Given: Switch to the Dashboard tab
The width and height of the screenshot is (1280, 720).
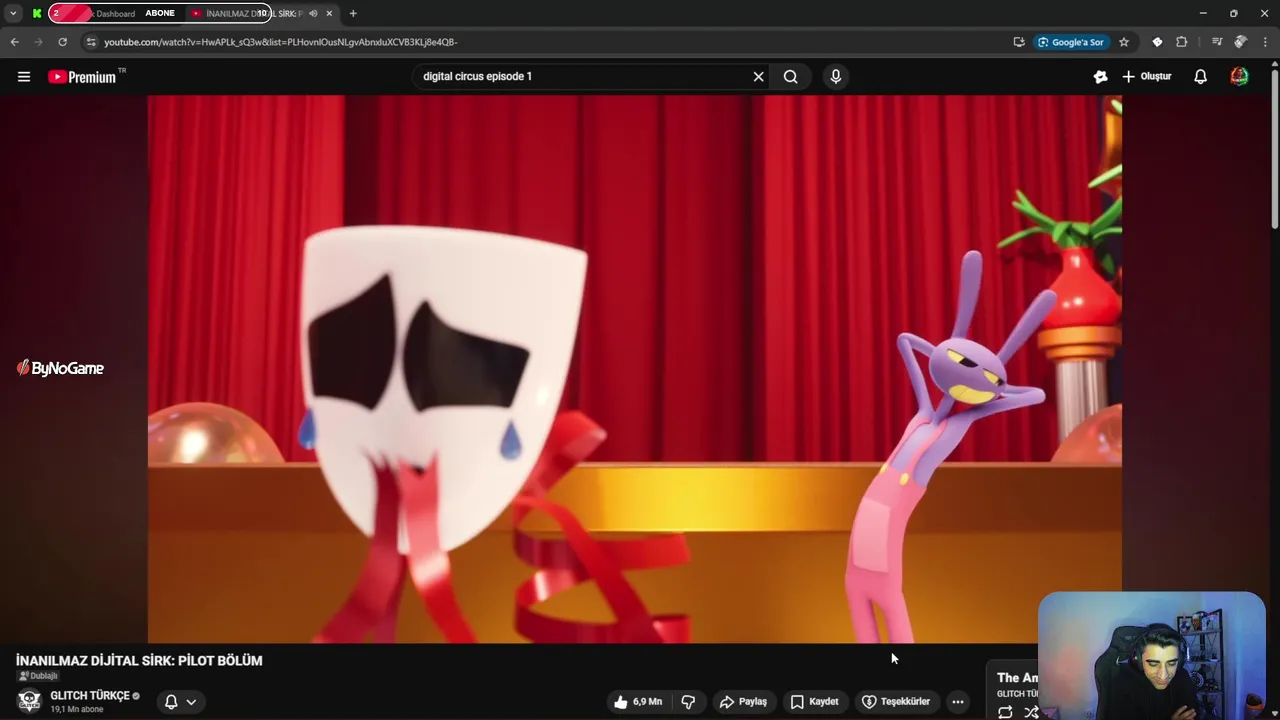Looking at the screenshot, I should [115, 13].
